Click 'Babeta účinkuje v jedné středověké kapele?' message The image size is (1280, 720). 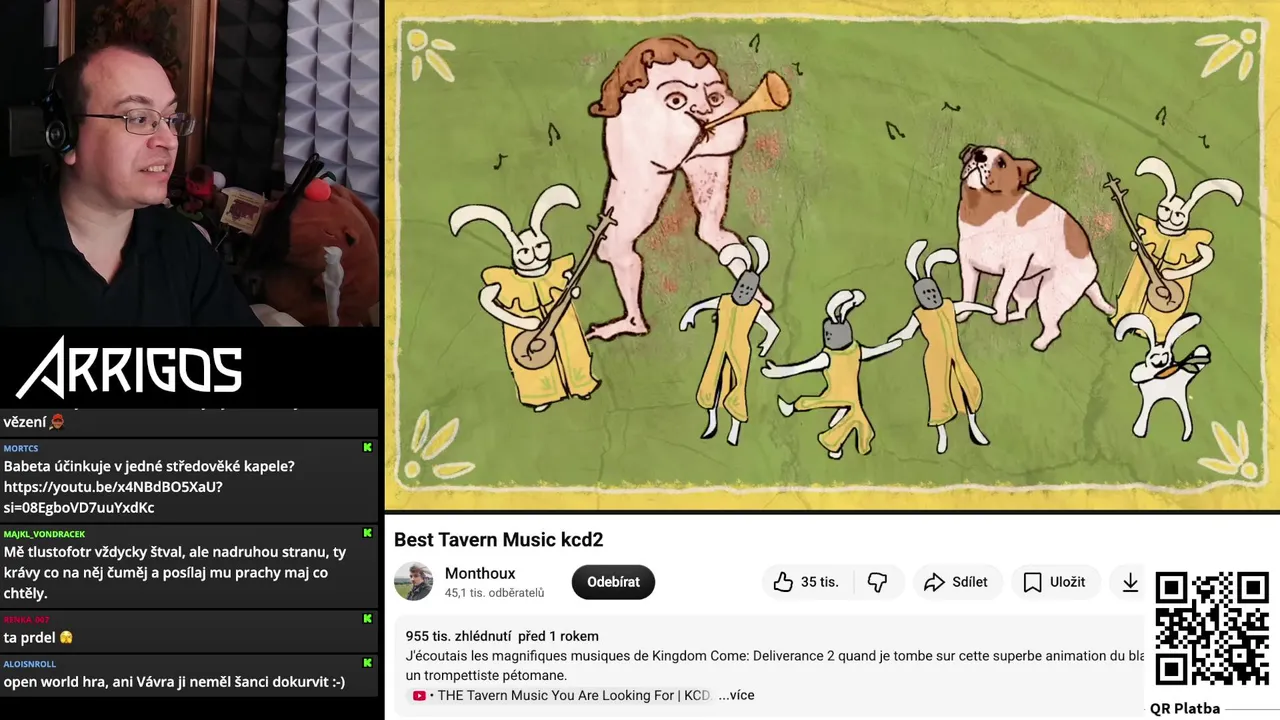point(149,466)
